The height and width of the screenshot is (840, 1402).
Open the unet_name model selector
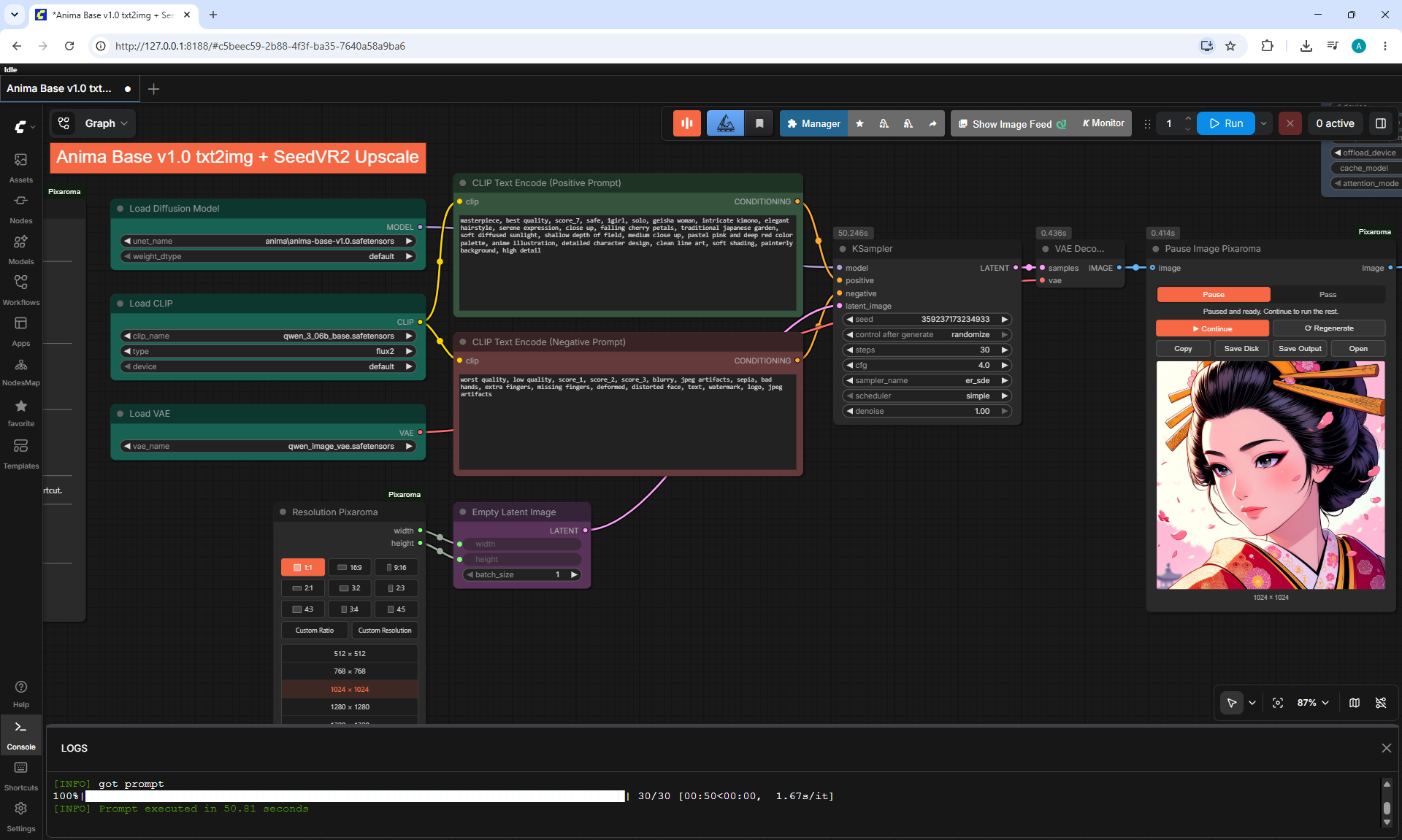268,241
